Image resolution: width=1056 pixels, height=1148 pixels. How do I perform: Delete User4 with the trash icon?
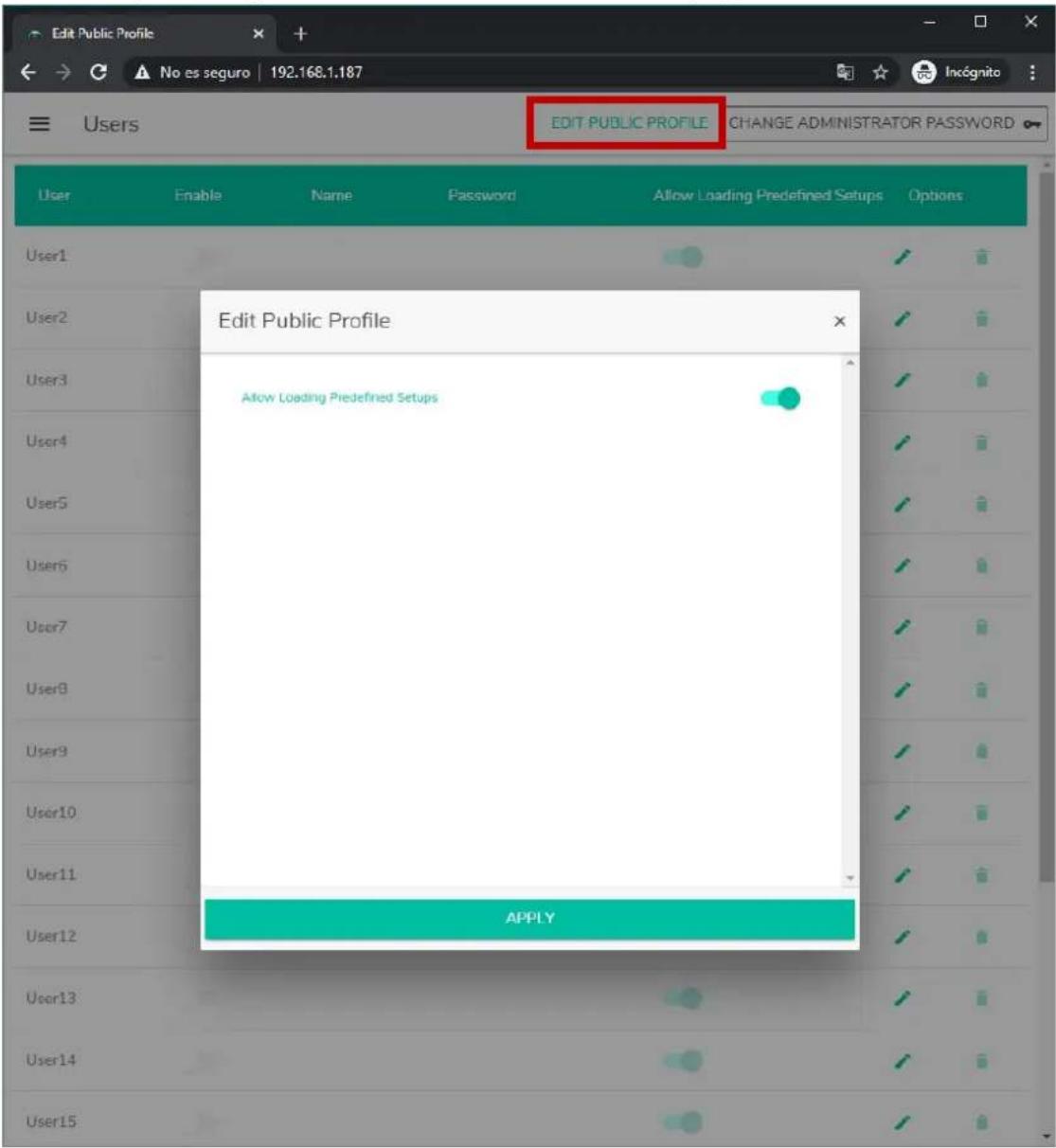tap(982, 442)
